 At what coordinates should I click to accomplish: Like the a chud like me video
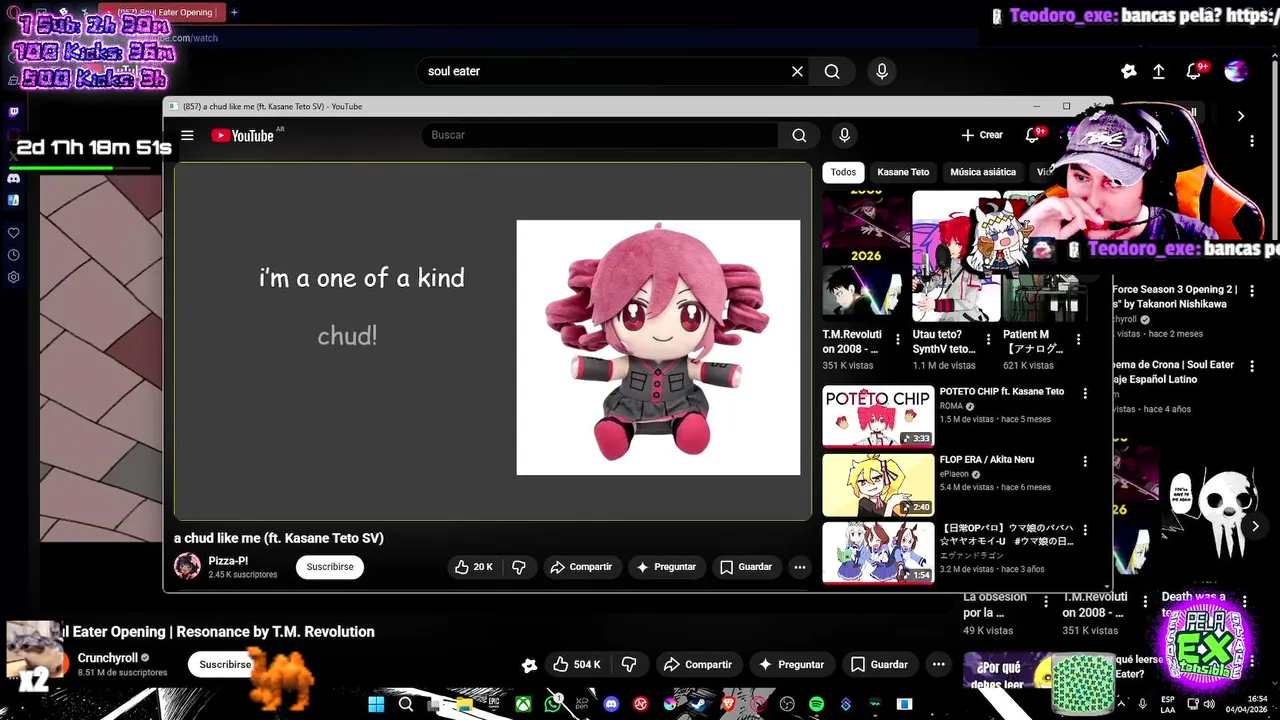click(x=474, y=567)
